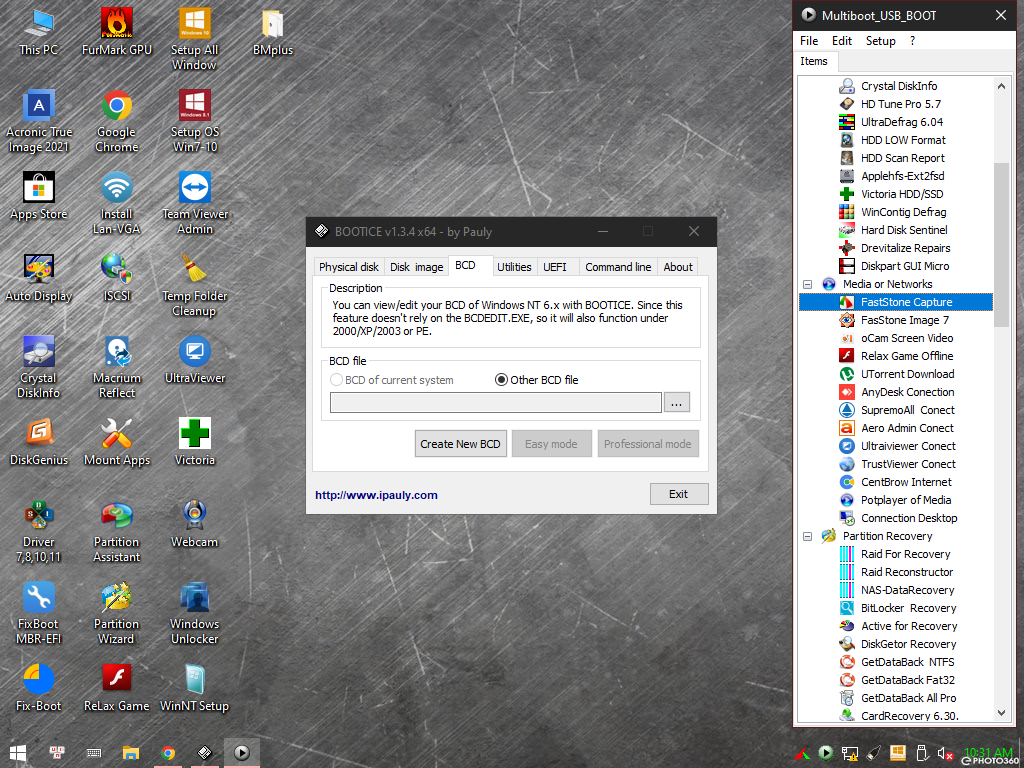Click the BCD file path field

496,402
